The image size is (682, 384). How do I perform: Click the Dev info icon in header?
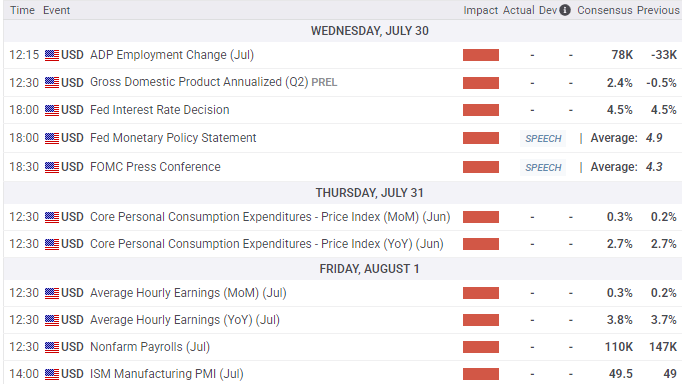point(565,10)
